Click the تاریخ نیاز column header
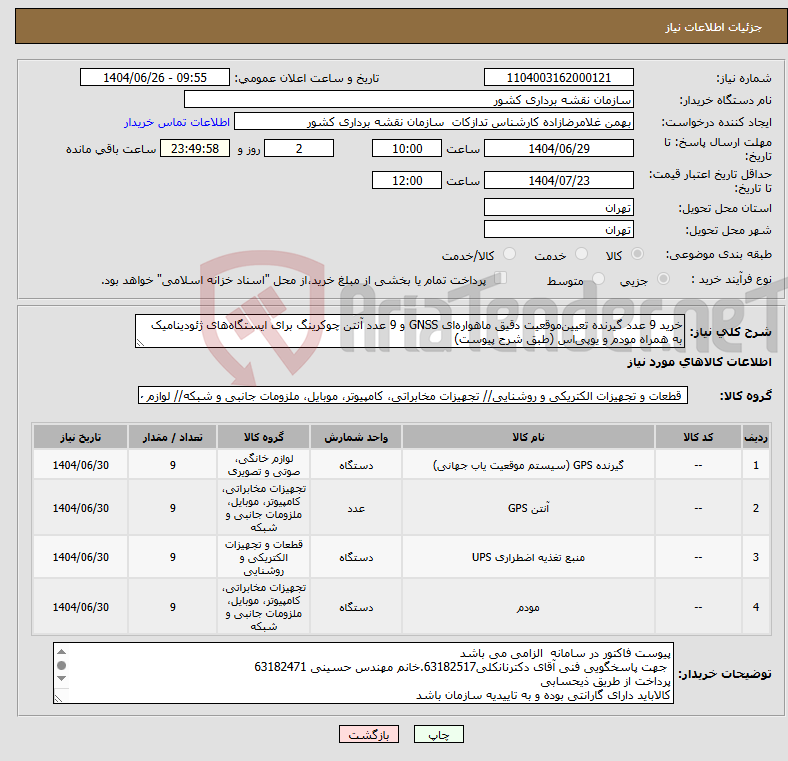 [x=80, y=437]
